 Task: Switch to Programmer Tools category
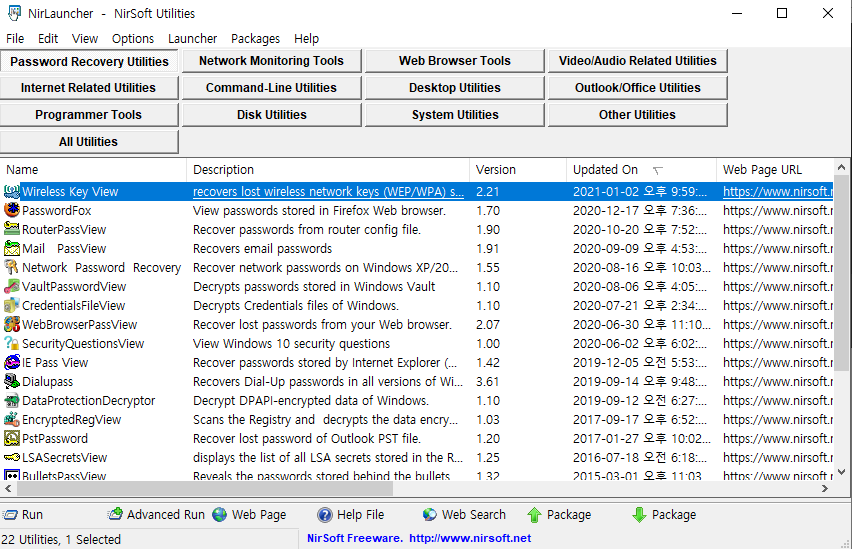(x=89, y=115)
